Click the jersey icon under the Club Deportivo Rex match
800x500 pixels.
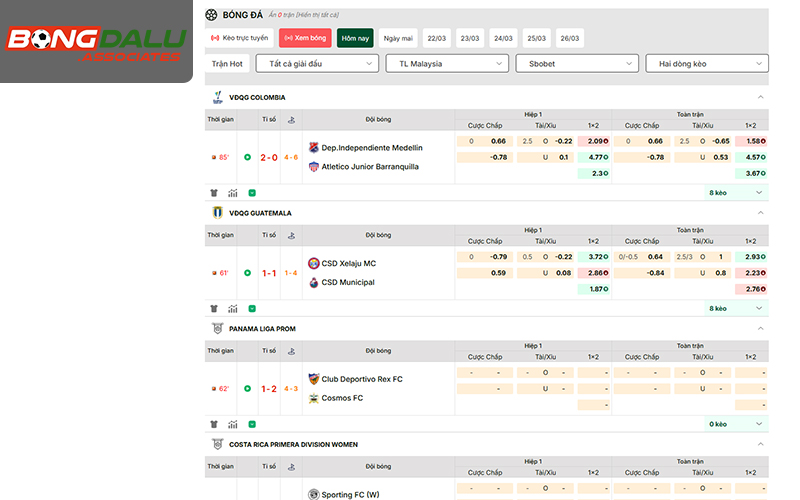click(x=213, y=424)
